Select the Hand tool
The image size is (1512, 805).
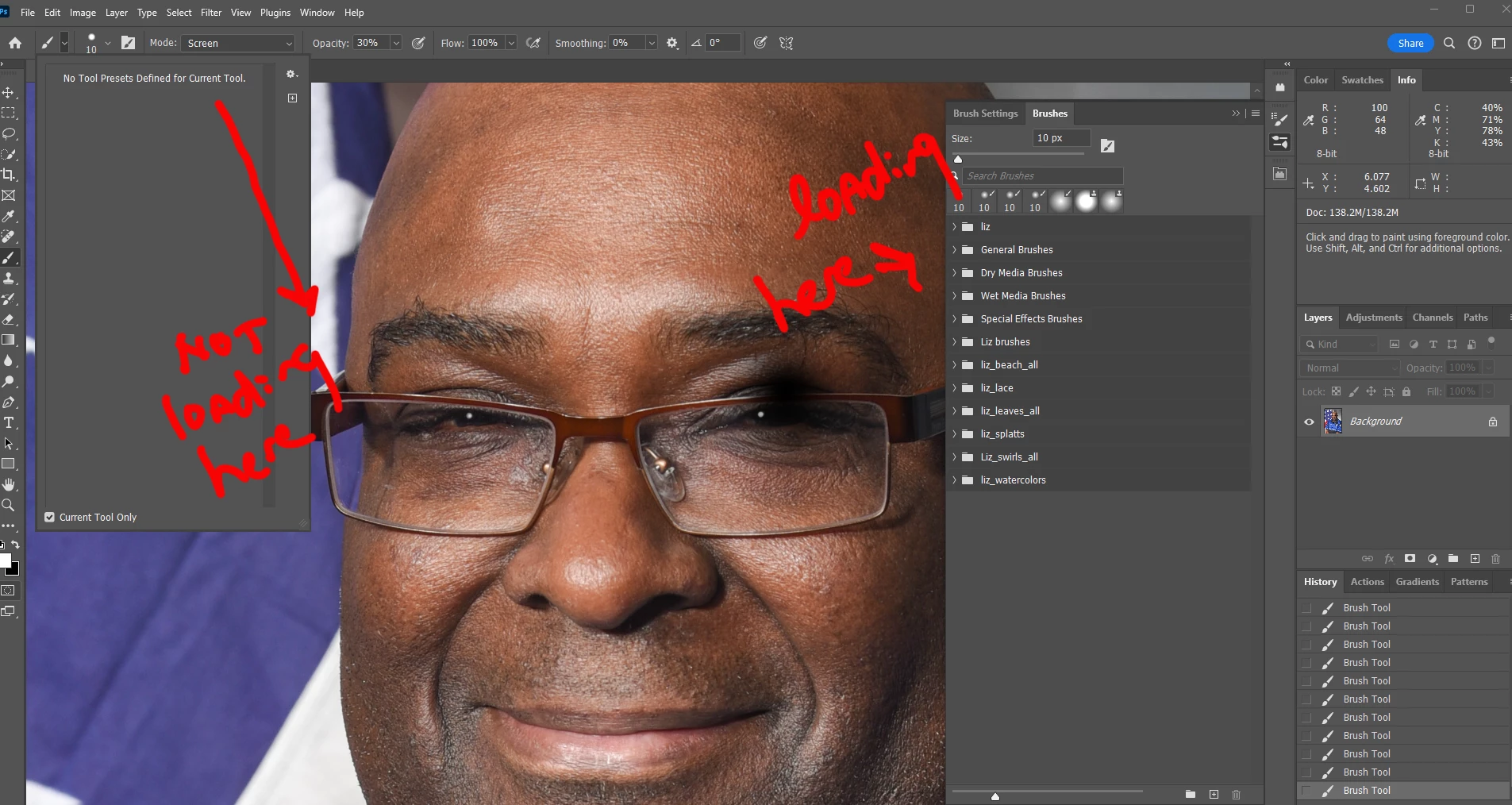pyautogui.click(x=9, y=484)
